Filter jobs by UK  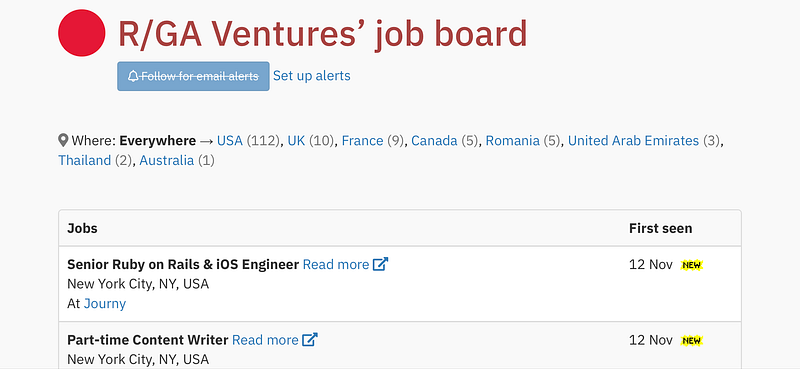pyautogui.click(x=296, y=141)
